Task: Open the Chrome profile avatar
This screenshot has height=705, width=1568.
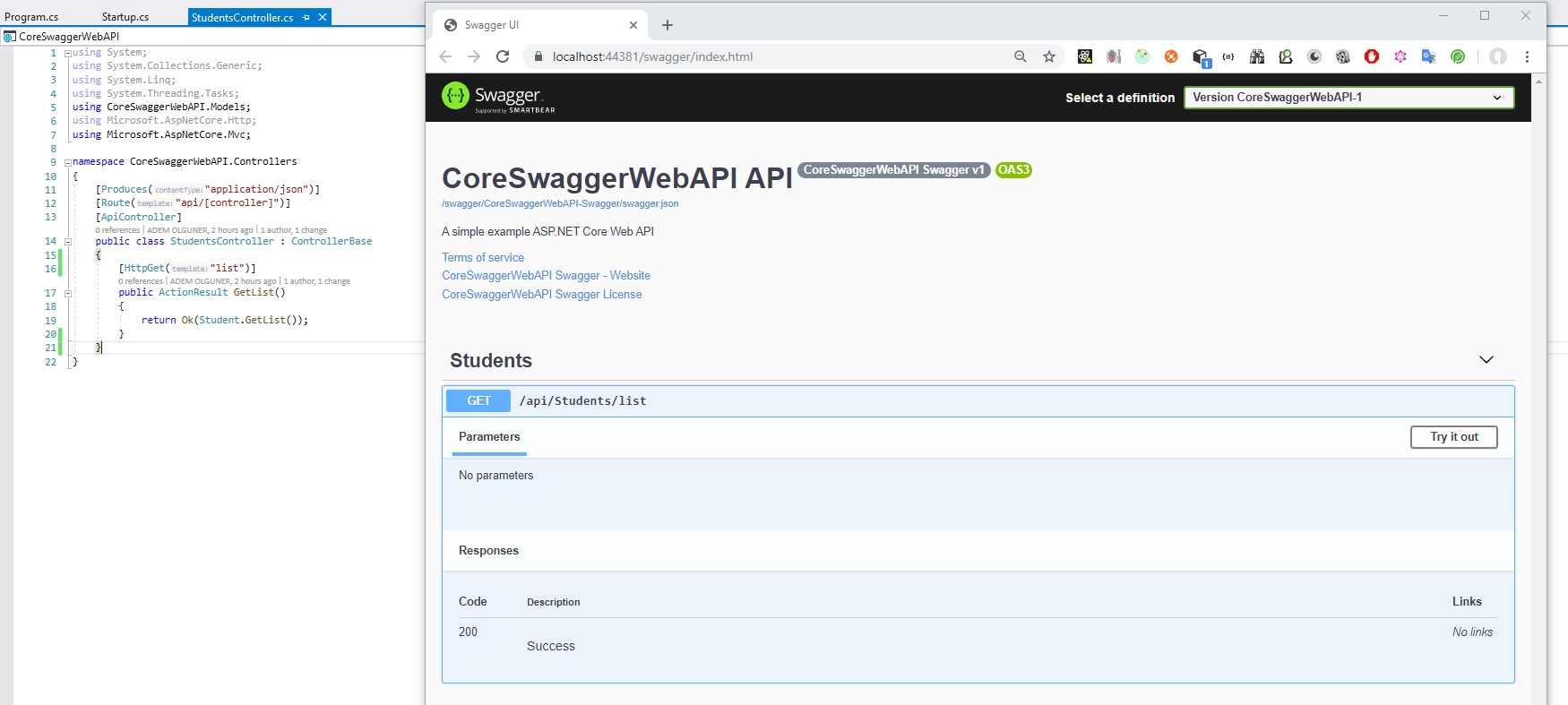Action: 1498,56
